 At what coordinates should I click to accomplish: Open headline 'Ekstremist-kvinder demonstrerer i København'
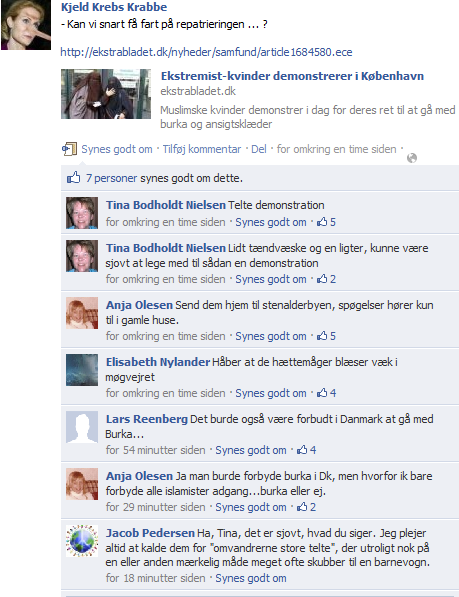coord(292,76)
